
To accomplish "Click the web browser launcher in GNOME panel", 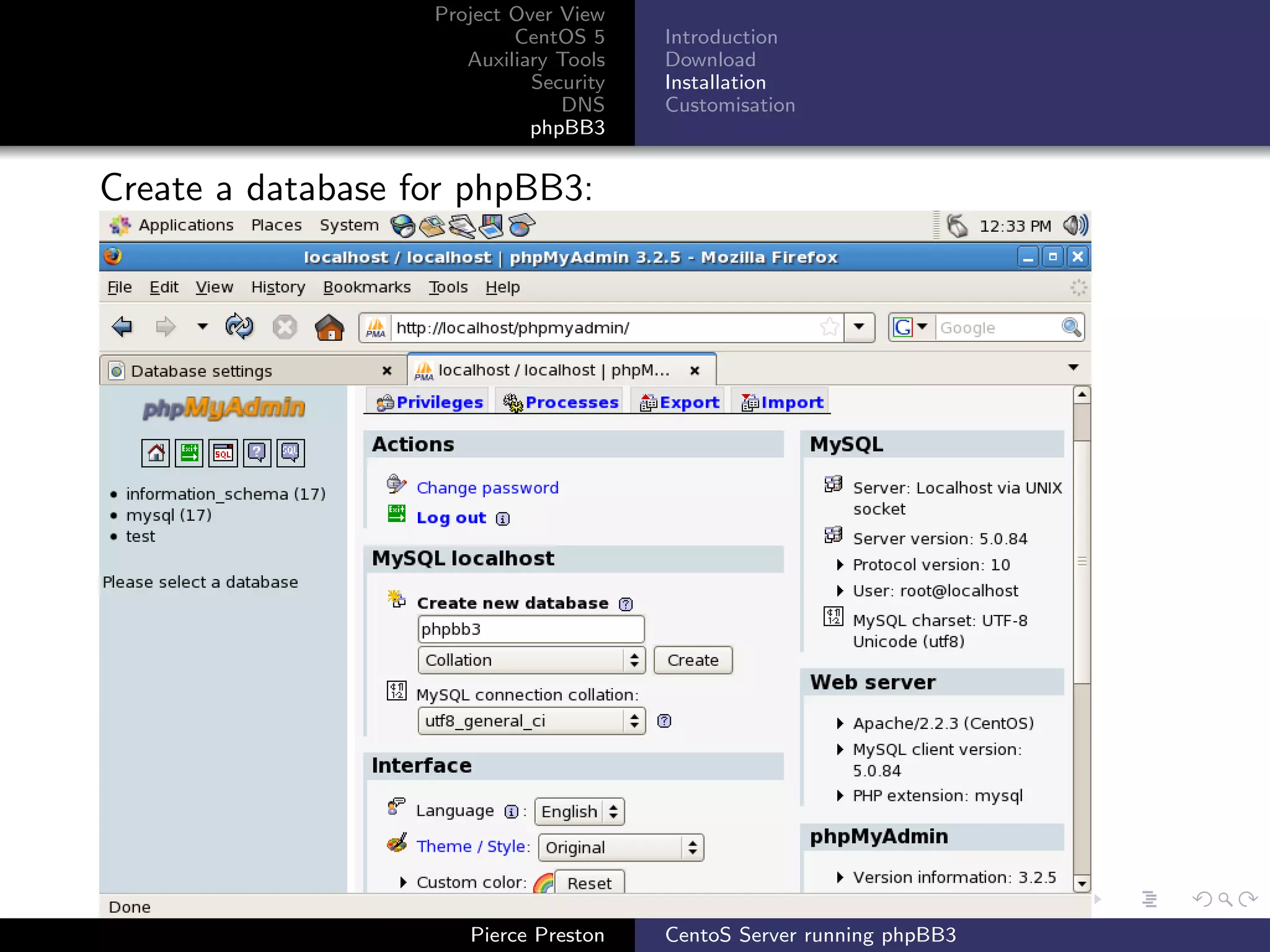I will pyautogui.click(x=402, y=226).
